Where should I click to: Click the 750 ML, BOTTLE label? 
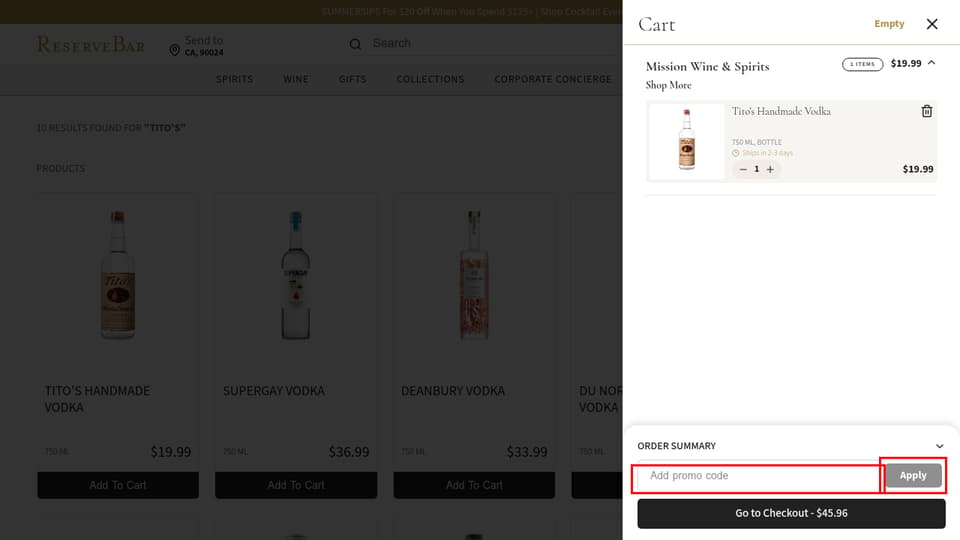pos(757,142)
